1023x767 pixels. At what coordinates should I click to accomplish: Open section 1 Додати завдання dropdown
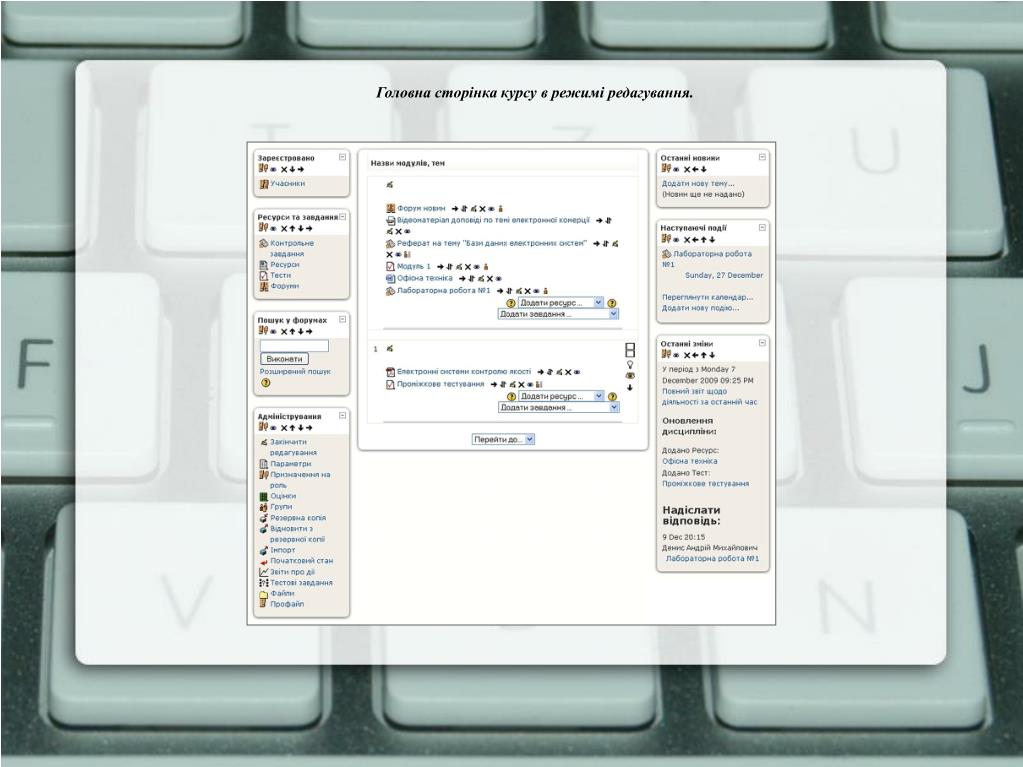coord(559,408)
